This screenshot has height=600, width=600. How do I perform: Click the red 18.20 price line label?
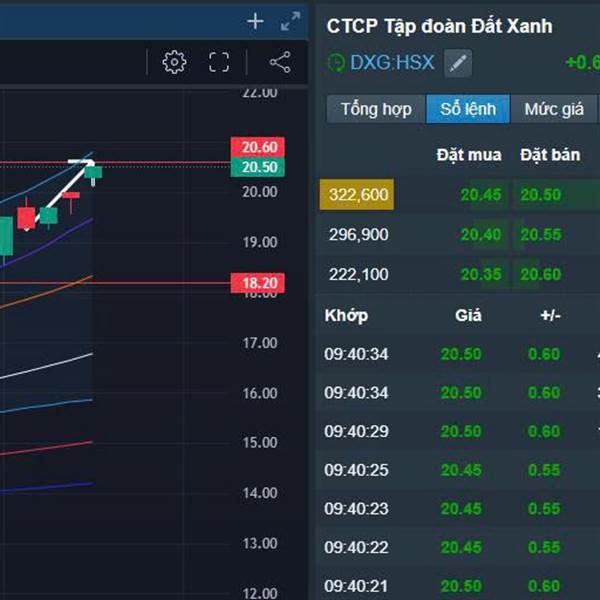[258, 283]
